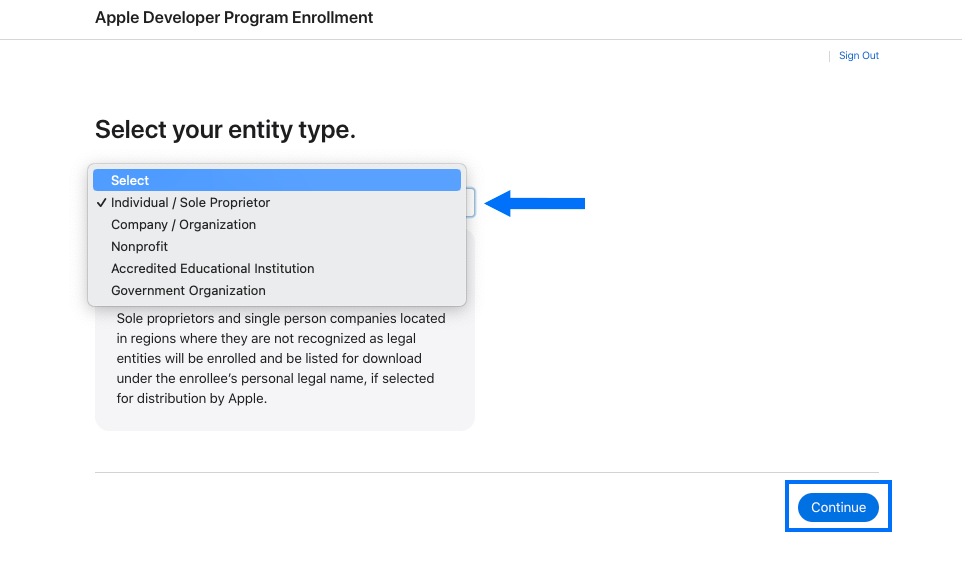Click the entity type dropdown field edge

471,203
